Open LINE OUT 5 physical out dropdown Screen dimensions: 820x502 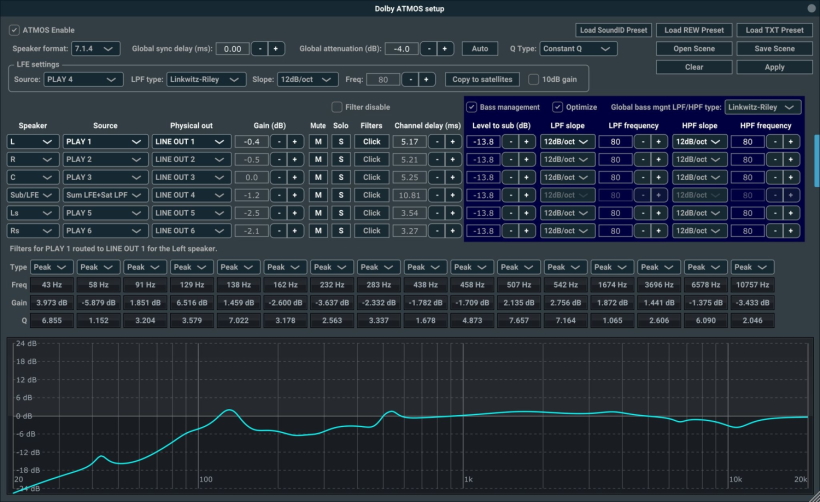click(x=191, y=213)
